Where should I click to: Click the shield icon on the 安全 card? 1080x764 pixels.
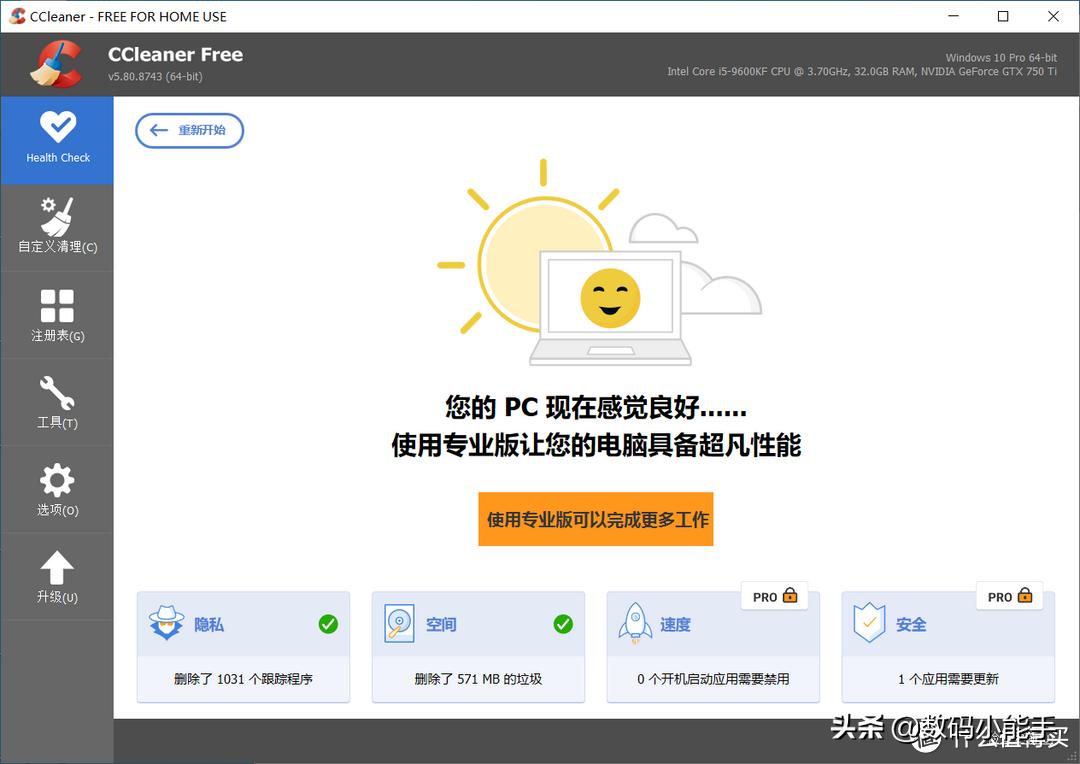(872, 623)
